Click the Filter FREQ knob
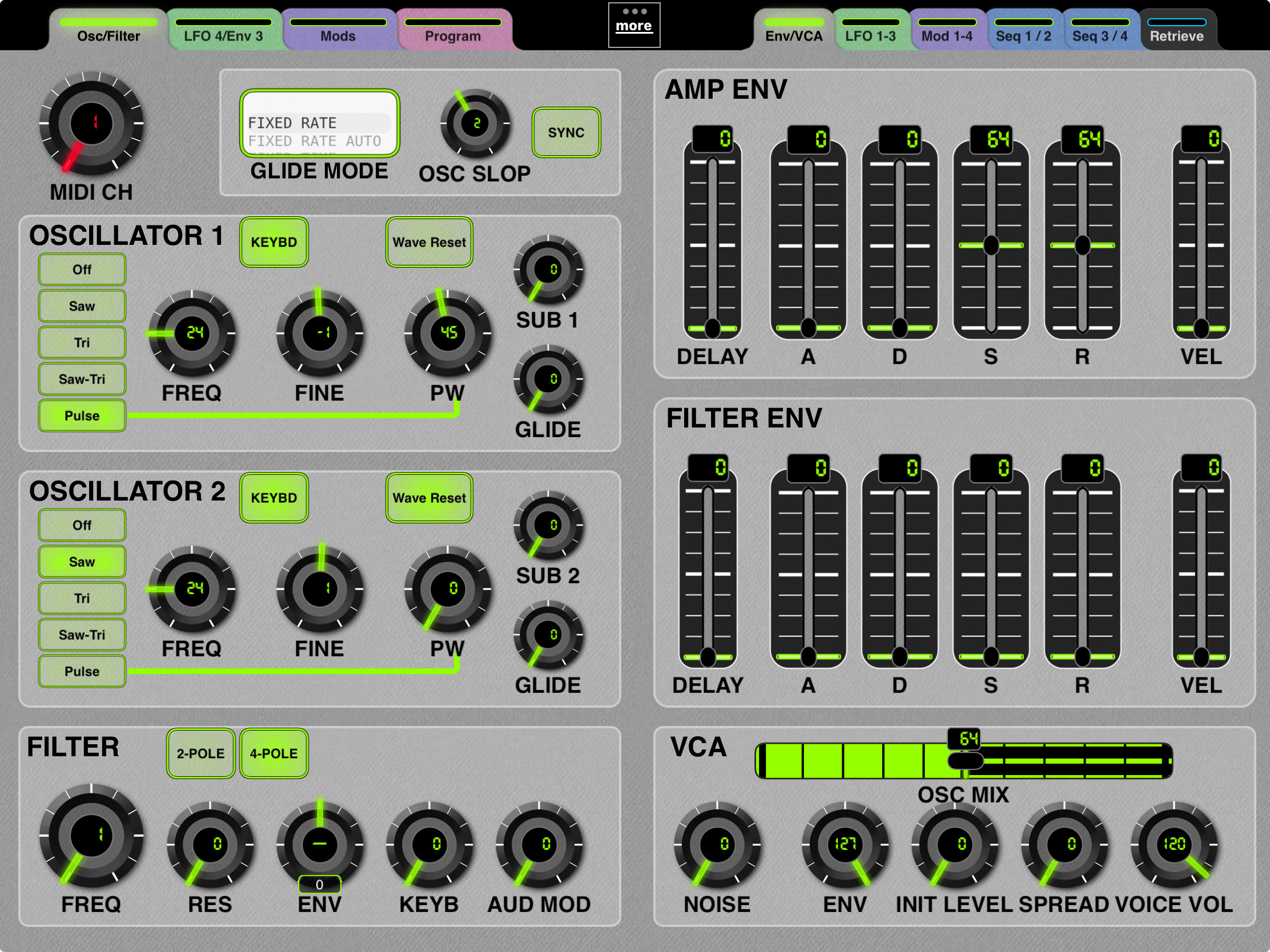Screen dimensions: 1270x952 (x=91, y=836)
